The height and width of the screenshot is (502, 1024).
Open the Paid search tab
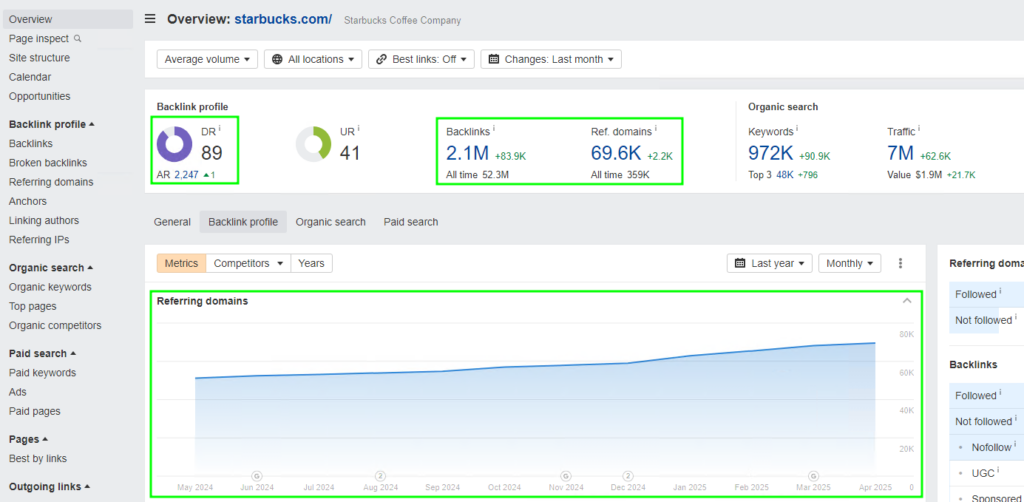click(x=410, y=222)
